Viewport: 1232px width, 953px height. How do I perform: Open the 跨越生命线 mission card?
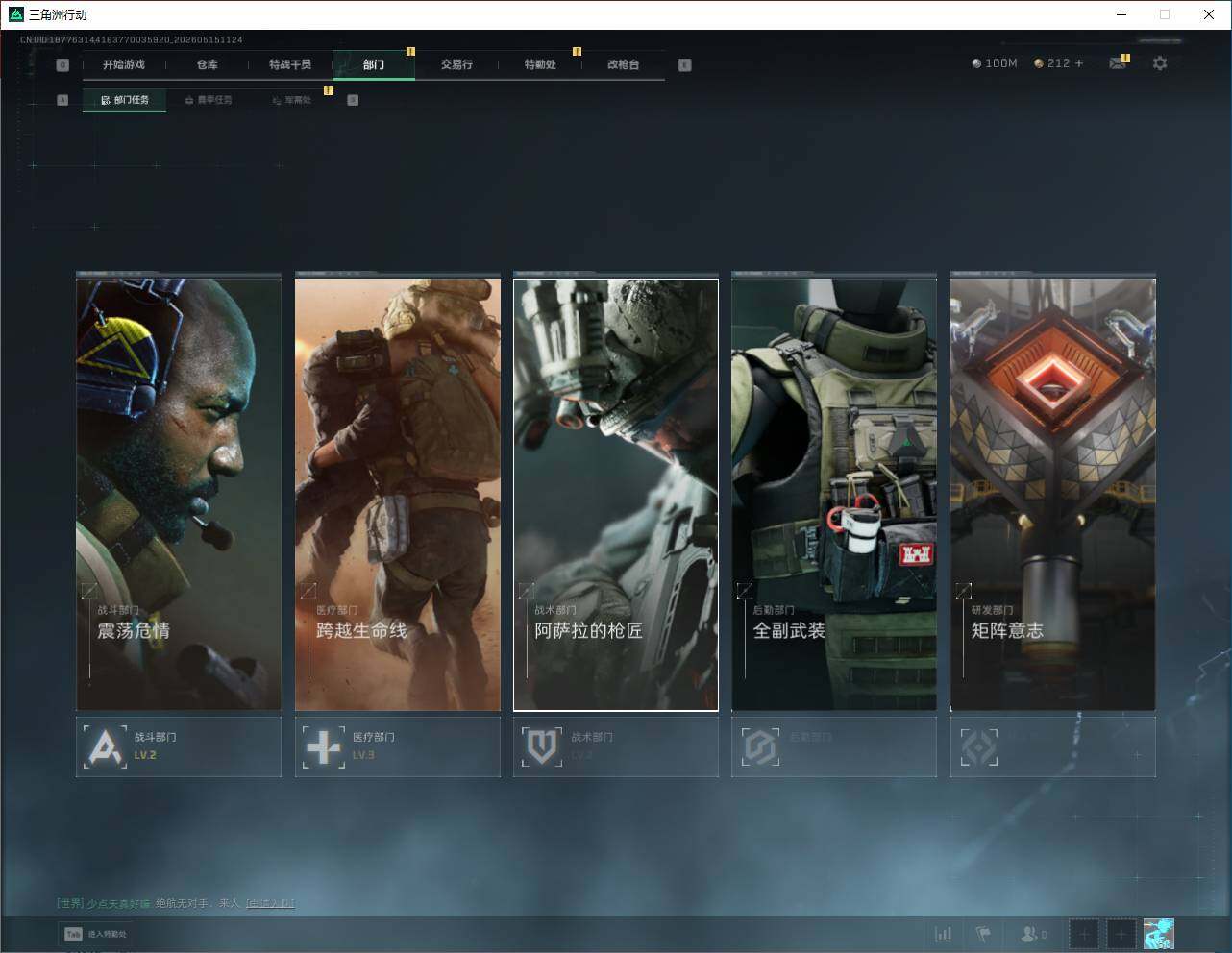398,495
